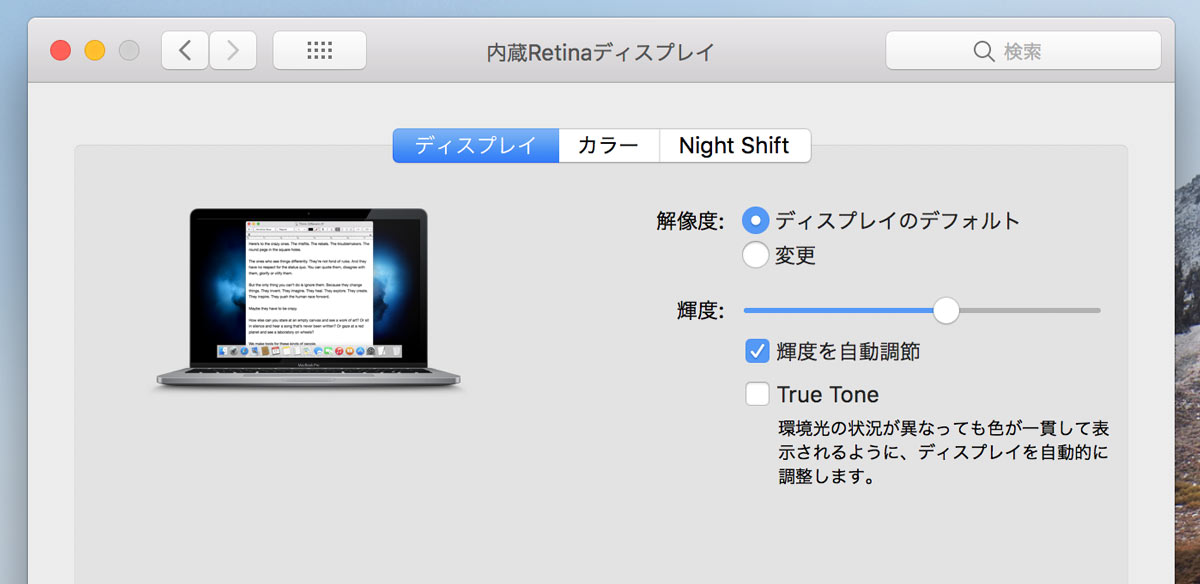Enable the True Tone checkbox
Viewport: 1200px width, 584px height.
tap(757, 393)
